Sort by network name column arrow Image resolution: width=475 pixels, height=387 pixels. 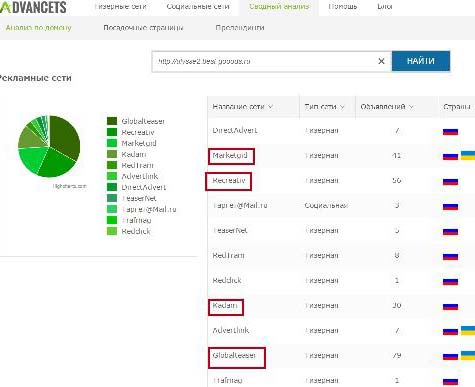point(270,107)
